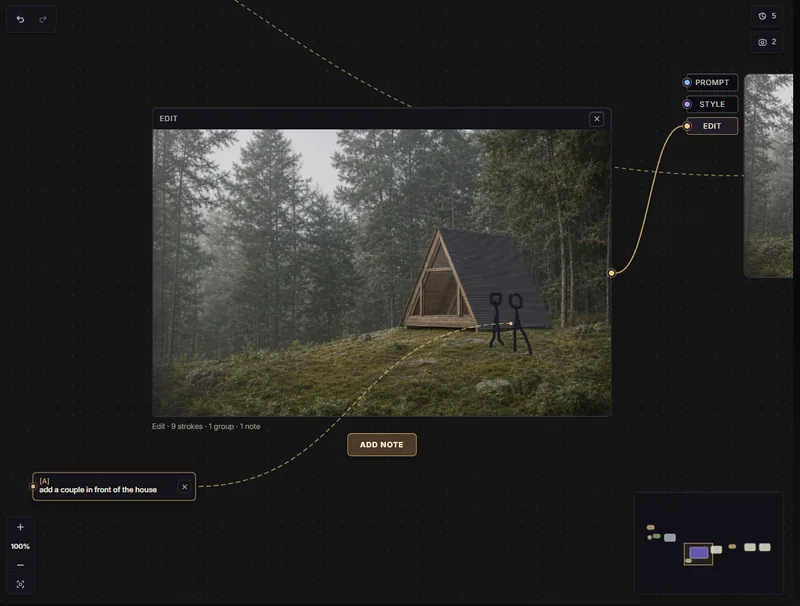This screenshot has height=606, width=800.
Task: Click the yellow output port on the image
Action: tap(611, 273)
